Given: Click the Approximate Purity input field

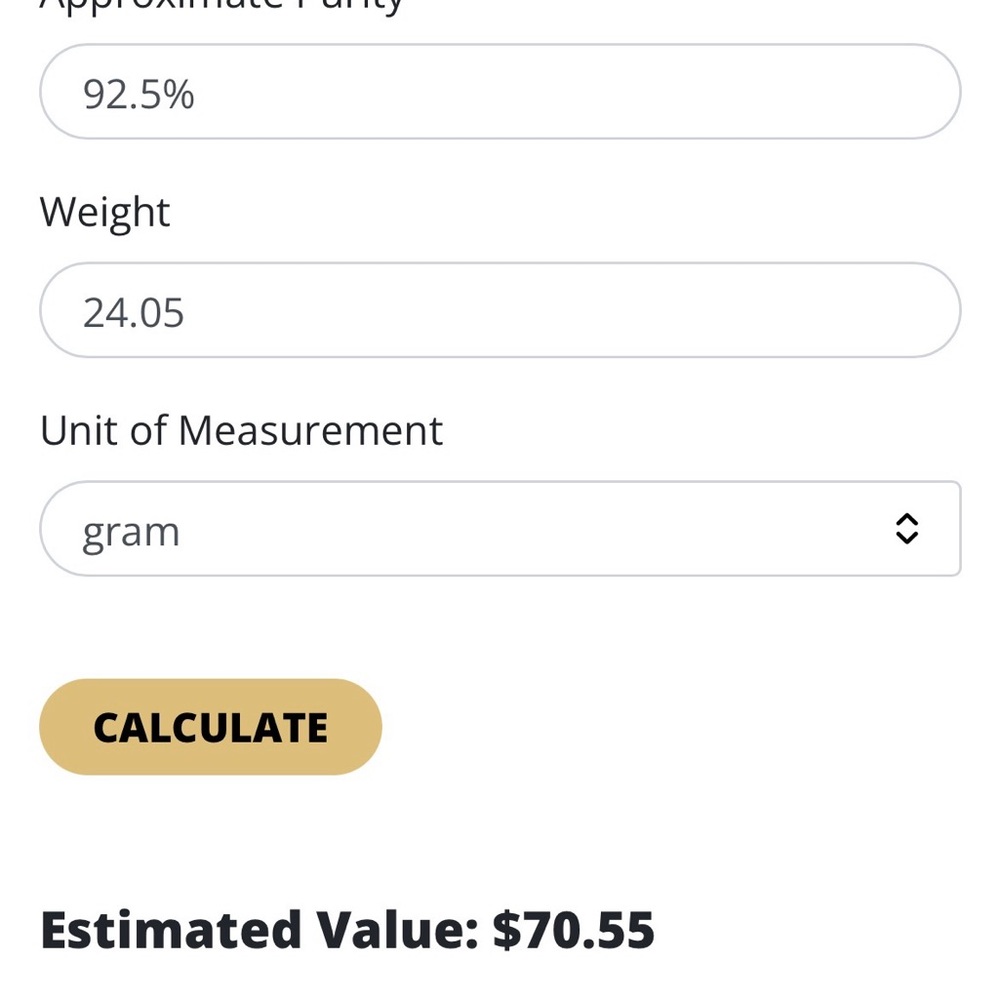Looking at the screenshot, I should [x=500, y=92].
